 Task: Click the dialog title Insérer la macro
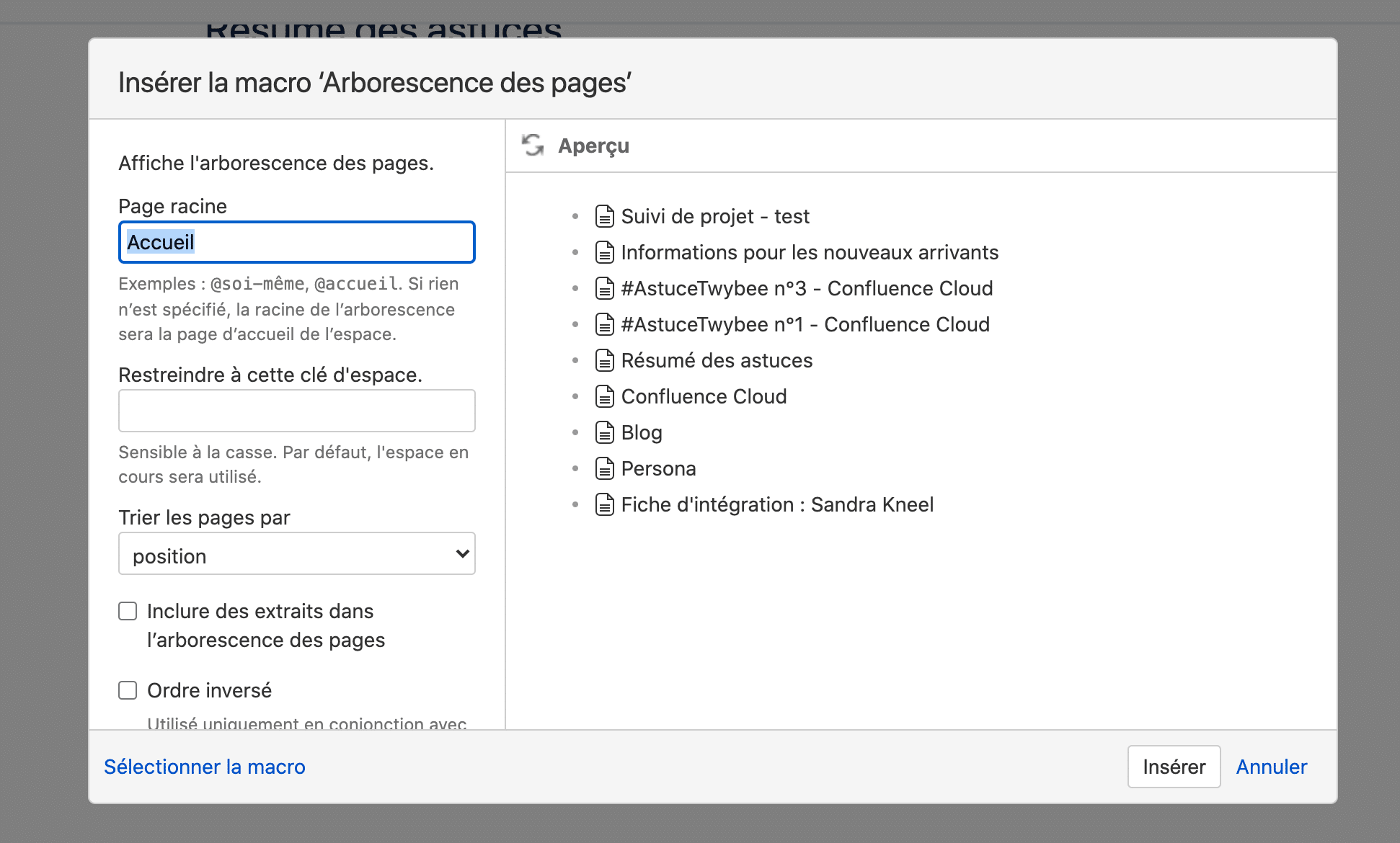tap(375, 83)
